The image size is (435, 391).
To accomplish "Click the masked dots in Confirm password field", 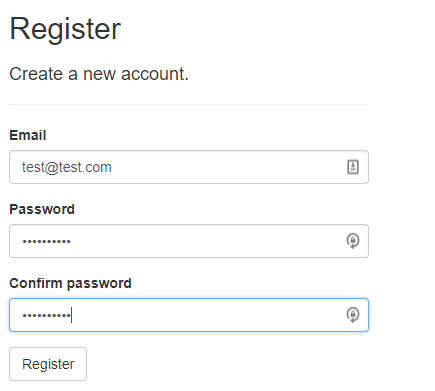I will pyautogui.click(x=46, y=315).
